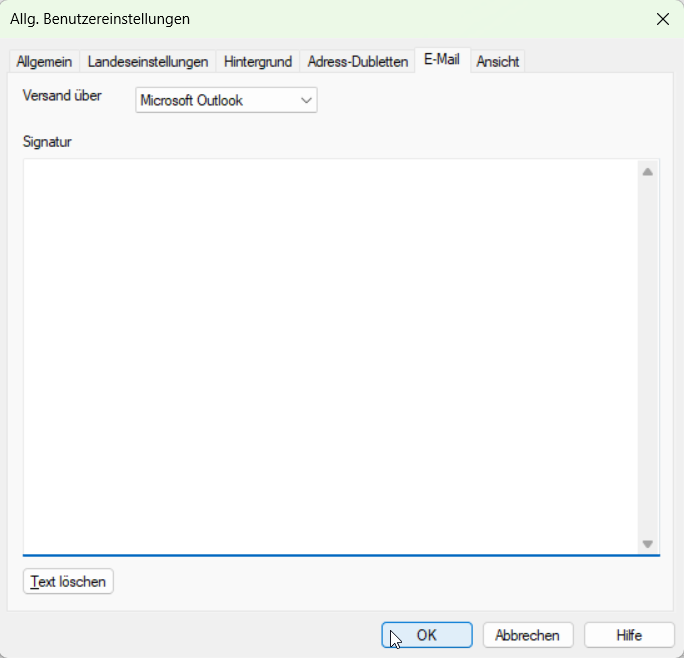Open the Landeseinstellungen tab

(148, 62)
